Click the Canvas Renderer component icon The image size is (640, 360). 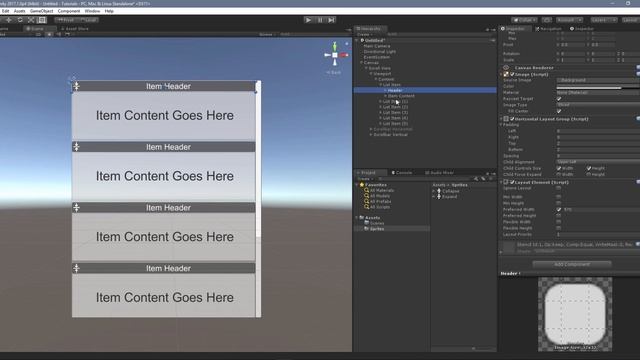506,68
